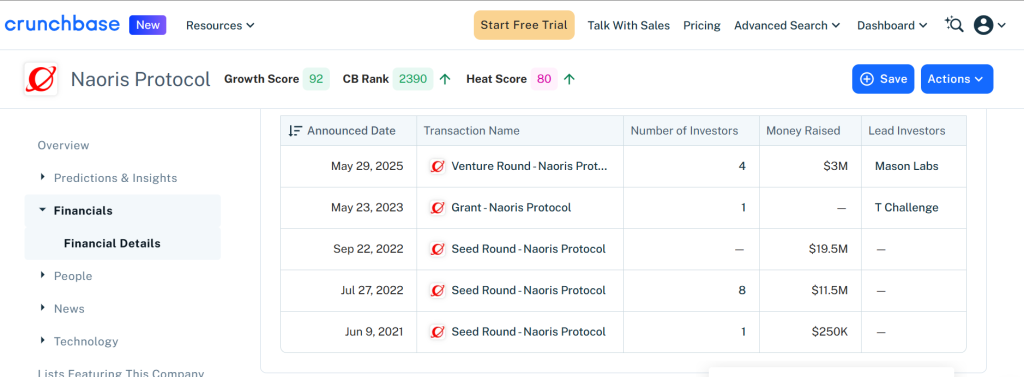Click the Start Free Trial button

coord(524,25)
